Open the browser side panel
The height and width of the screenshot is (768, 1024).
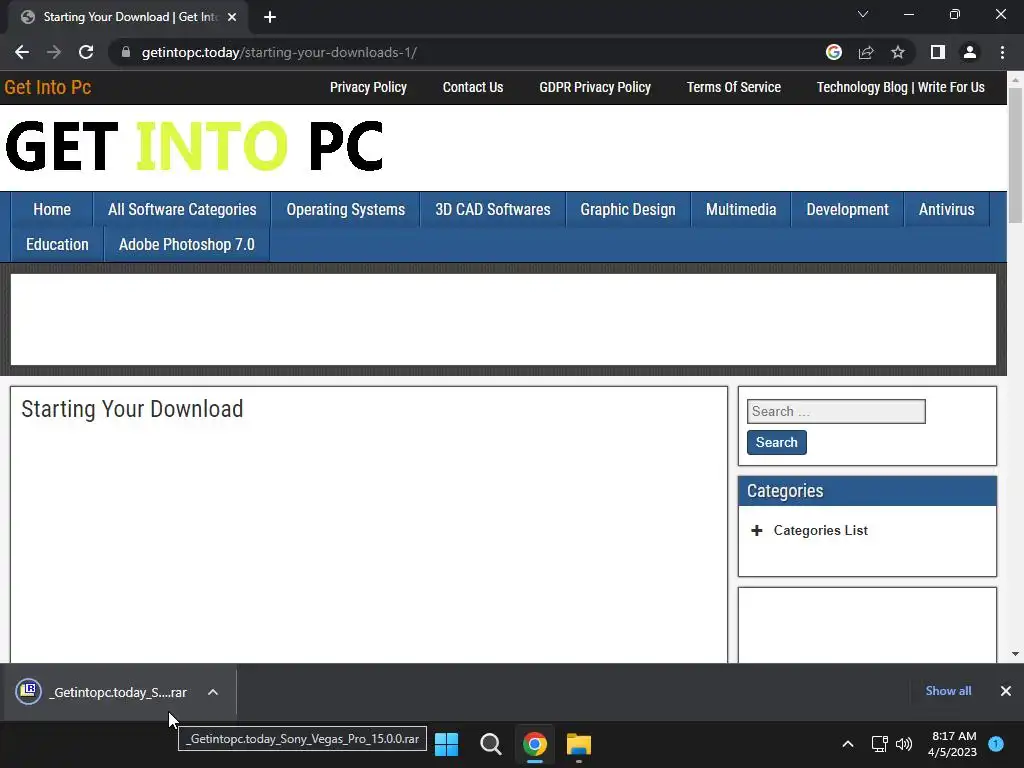tap(938, 52)
